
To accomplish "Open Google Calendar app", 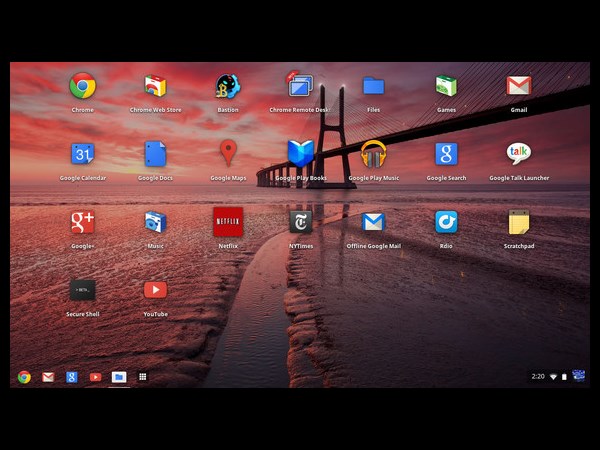I will (x=83, y=154).
